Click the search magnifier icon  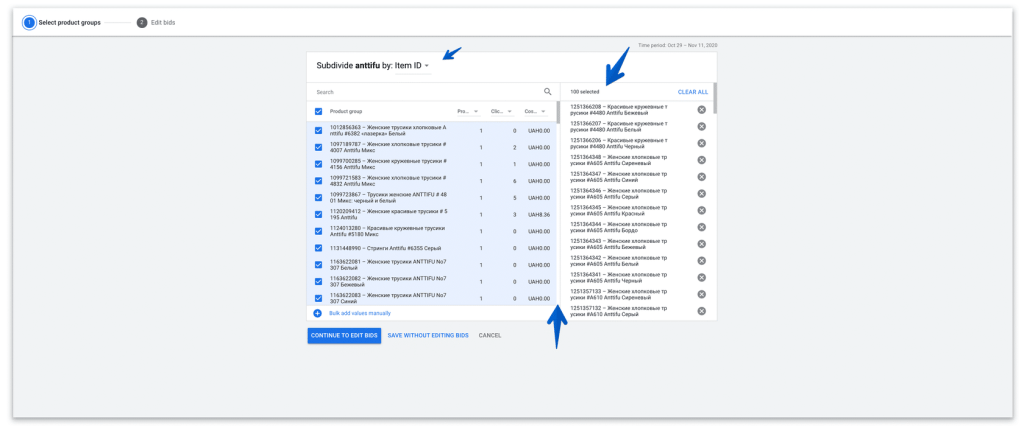click(x=547, y=92)
